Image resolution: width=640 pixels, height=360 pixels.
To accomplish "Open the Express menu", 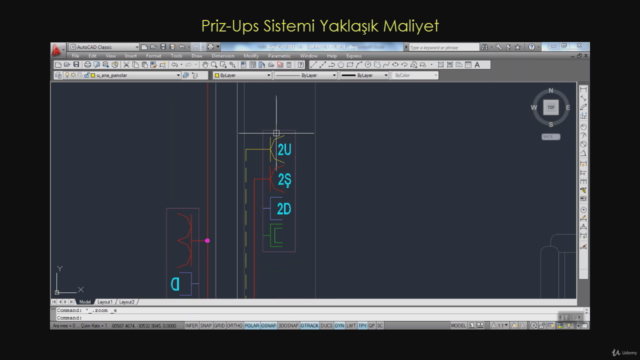I will point(354,56).
